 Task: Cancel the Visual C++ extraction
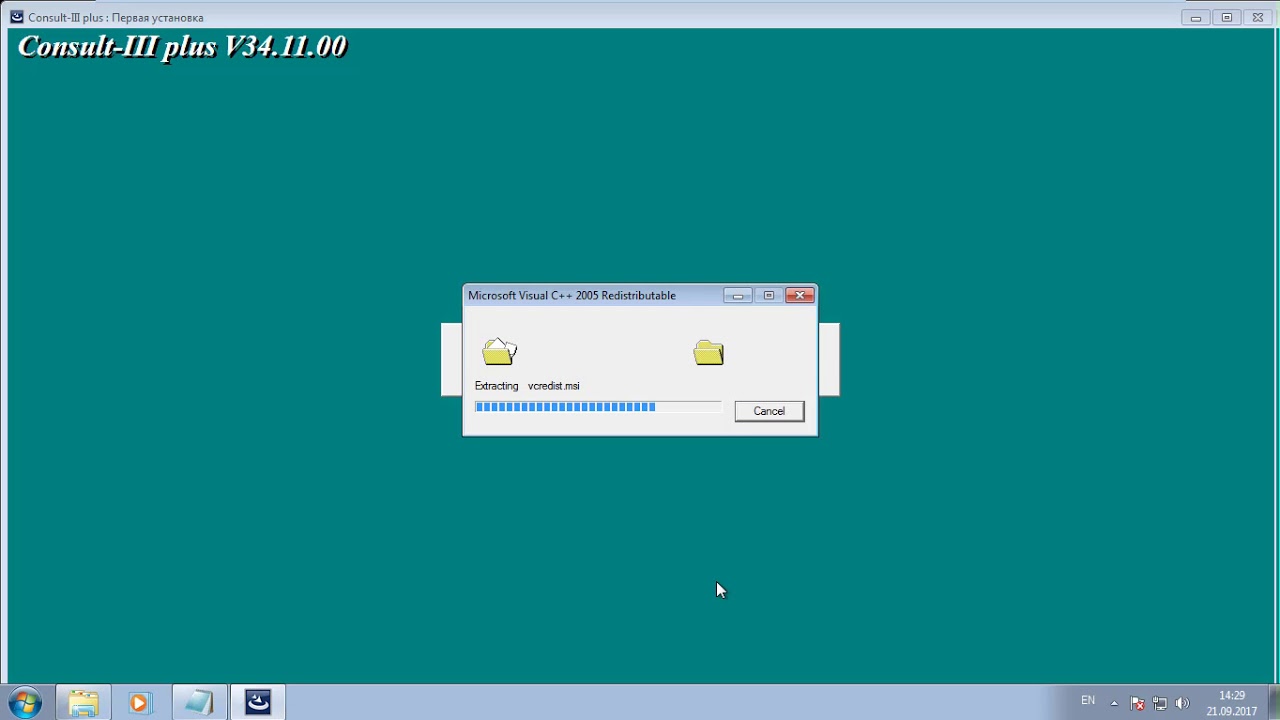[x=769, y=411]
